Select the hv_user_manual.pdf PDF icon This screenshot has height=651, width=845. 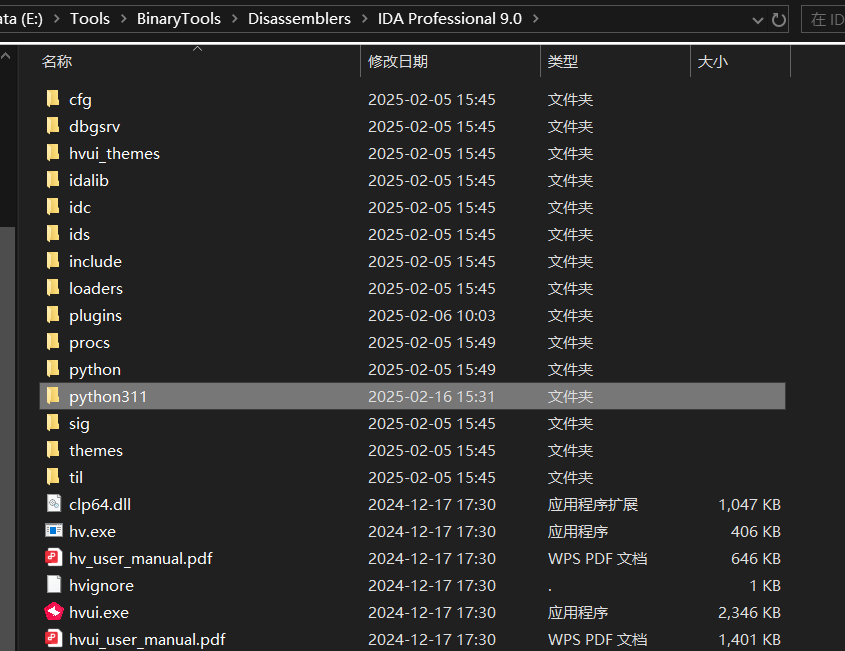click(x=53, y=557)
